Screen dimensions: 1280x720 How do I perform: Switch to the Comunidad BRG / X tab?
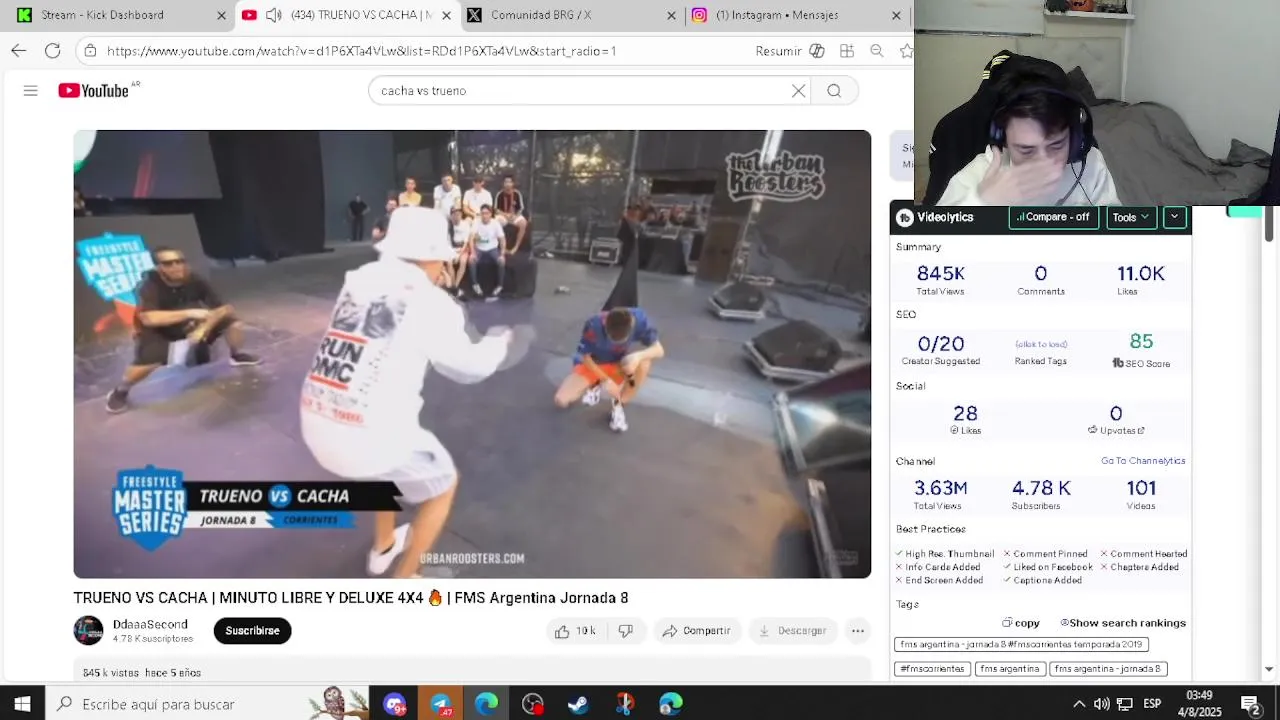point(572,15)
